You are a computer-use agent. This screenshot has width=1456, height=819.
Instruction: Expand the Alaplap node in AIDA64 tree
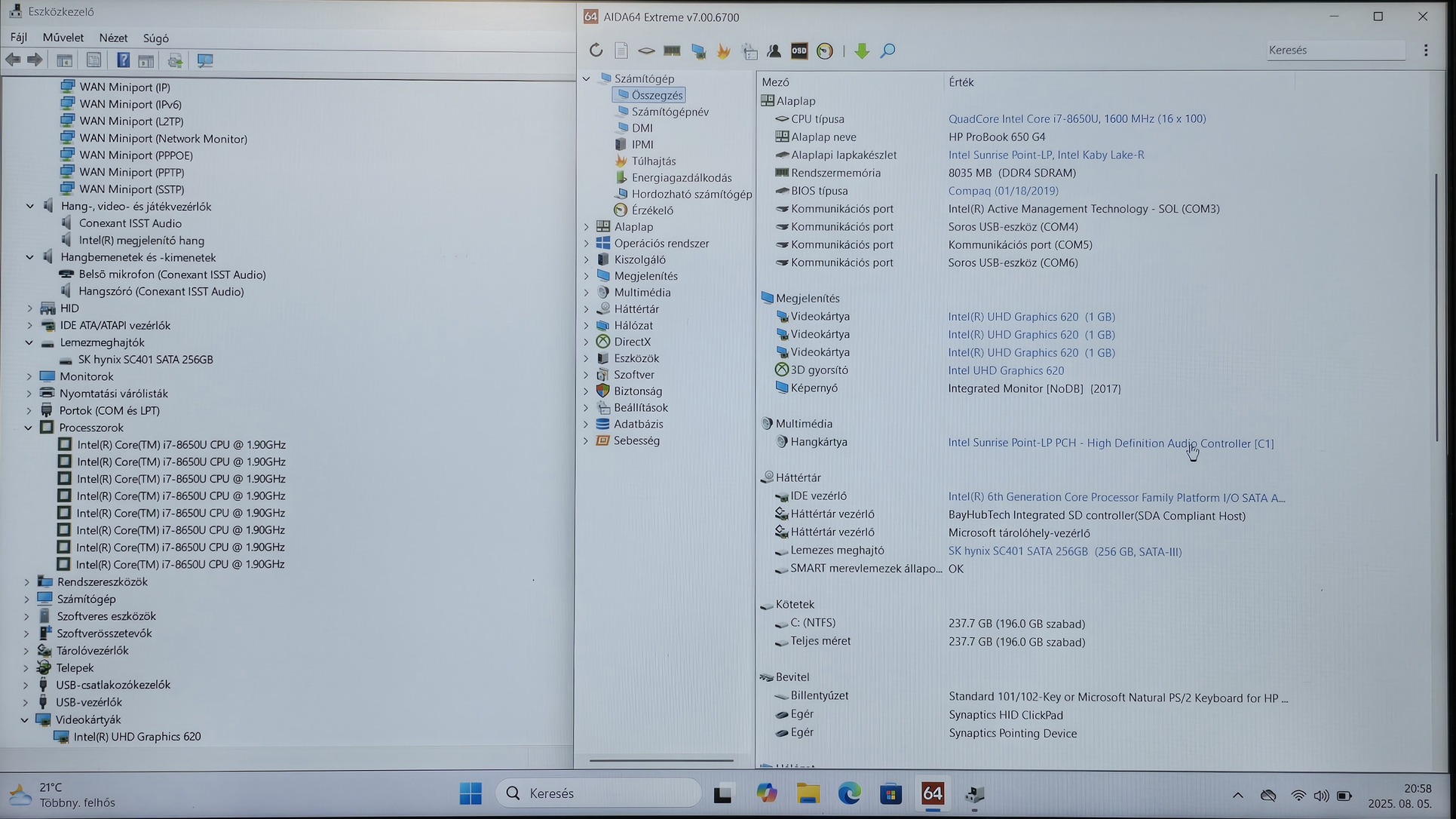click(x=587, y=226)
